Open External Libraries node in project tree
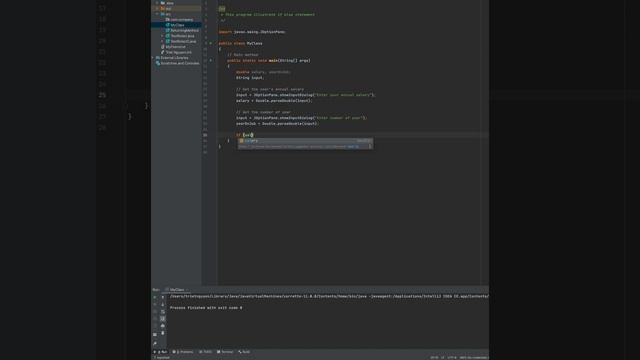The width and height of the screenshot is (640, 360). pos(174,58)
